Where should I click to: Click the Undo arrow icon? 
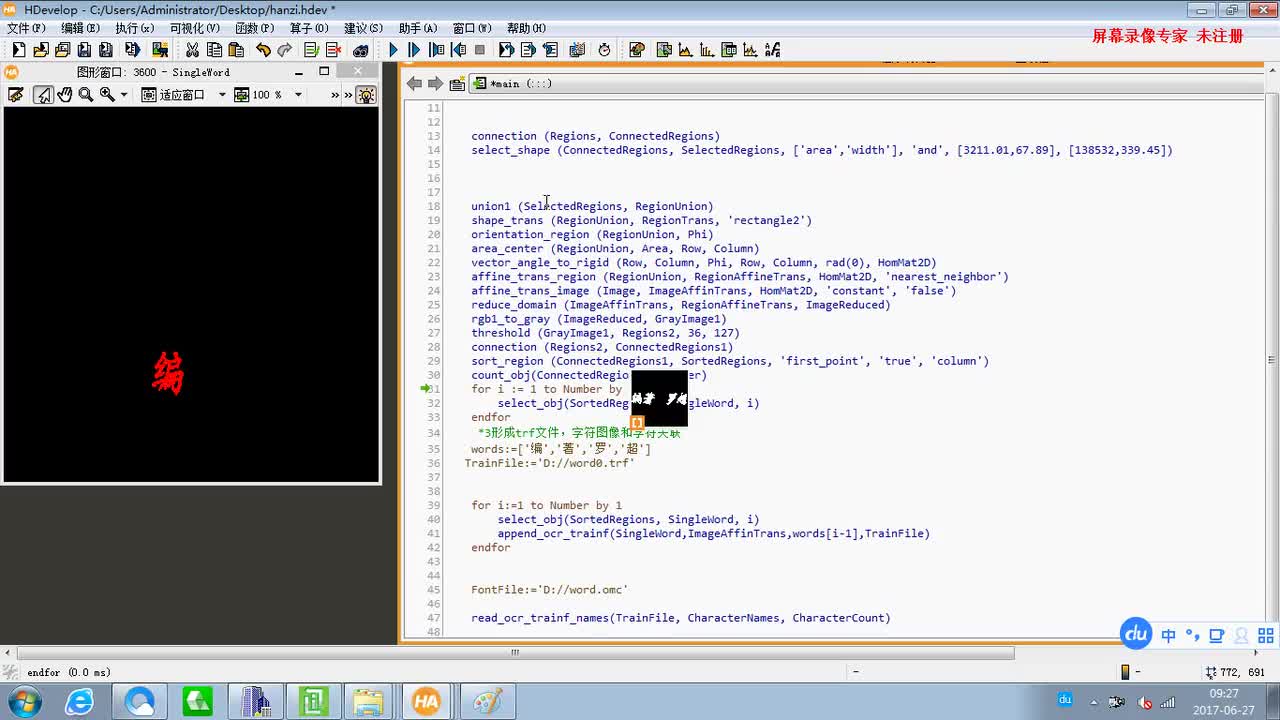[x=263, y=50]
